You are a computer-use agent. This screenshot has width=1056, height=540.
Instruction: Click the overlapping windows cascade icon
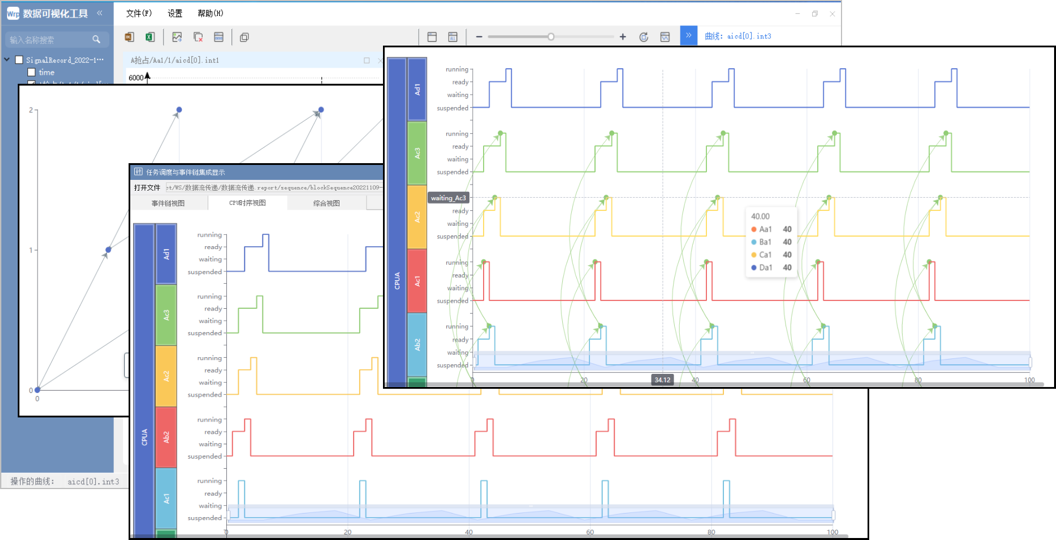pos(244,37)
